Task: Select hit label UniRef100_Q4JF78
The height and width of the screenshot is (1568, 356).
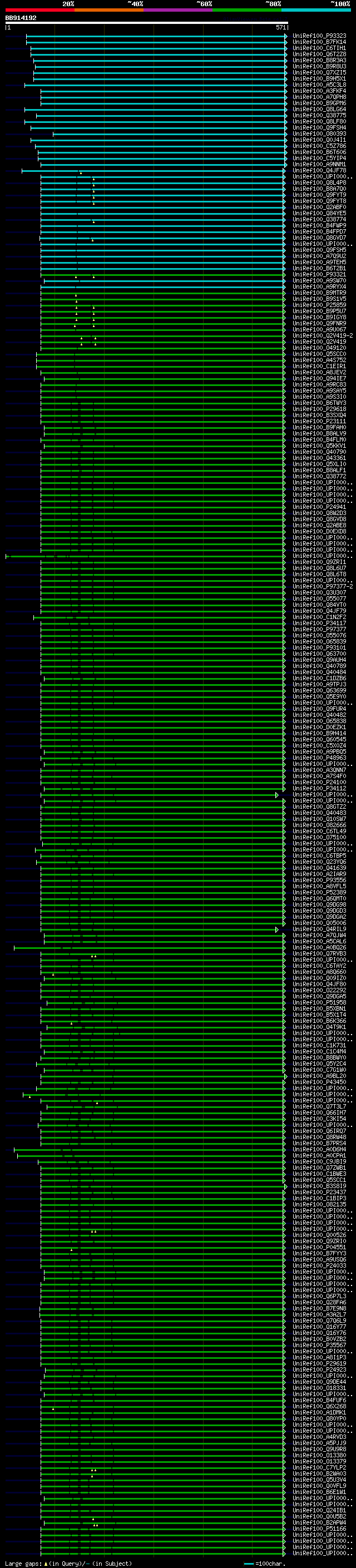Action: (x=319, y=170)
